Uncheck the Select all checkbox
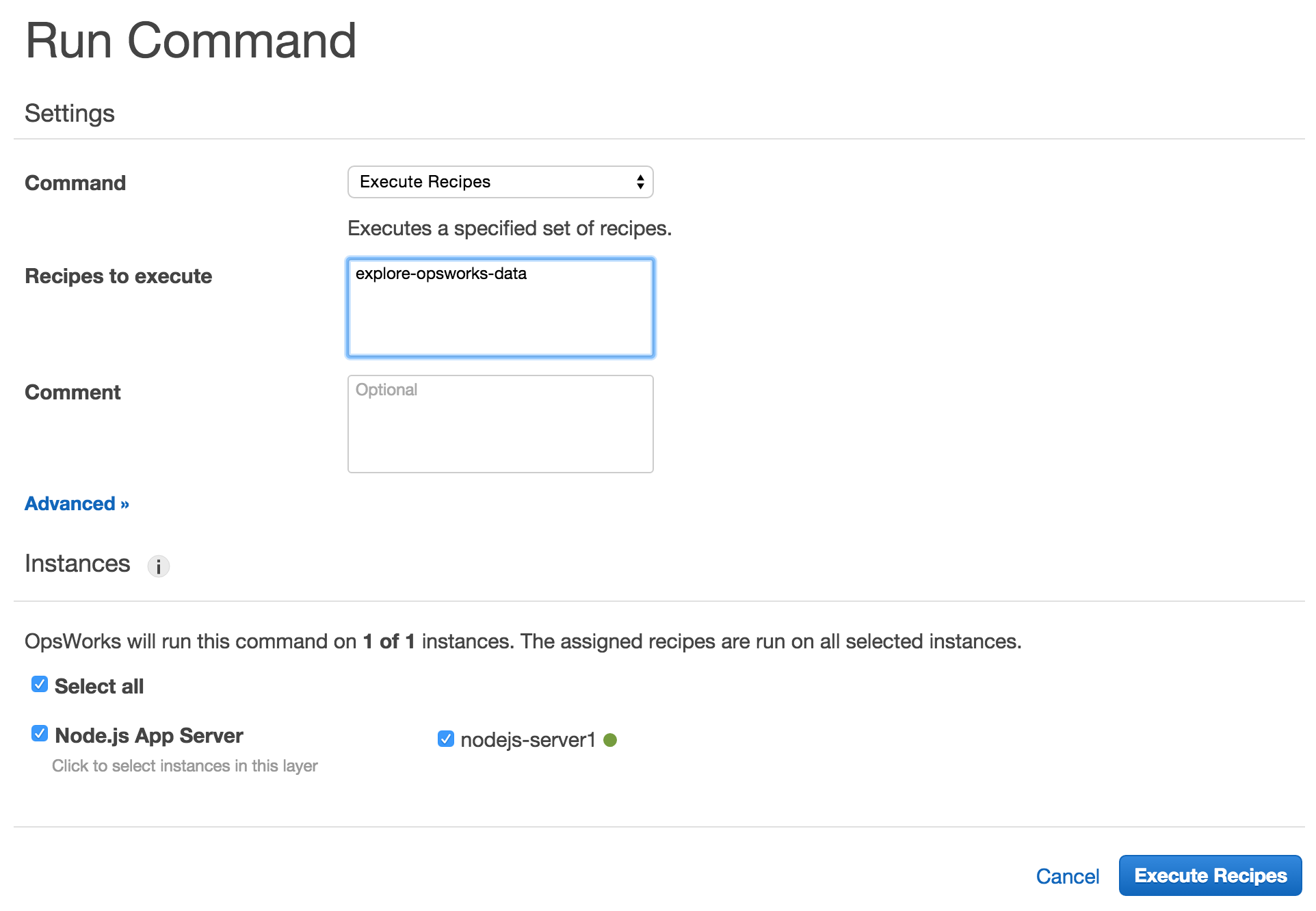Screen dimensions: 1316x911 (x=40, y=685)
